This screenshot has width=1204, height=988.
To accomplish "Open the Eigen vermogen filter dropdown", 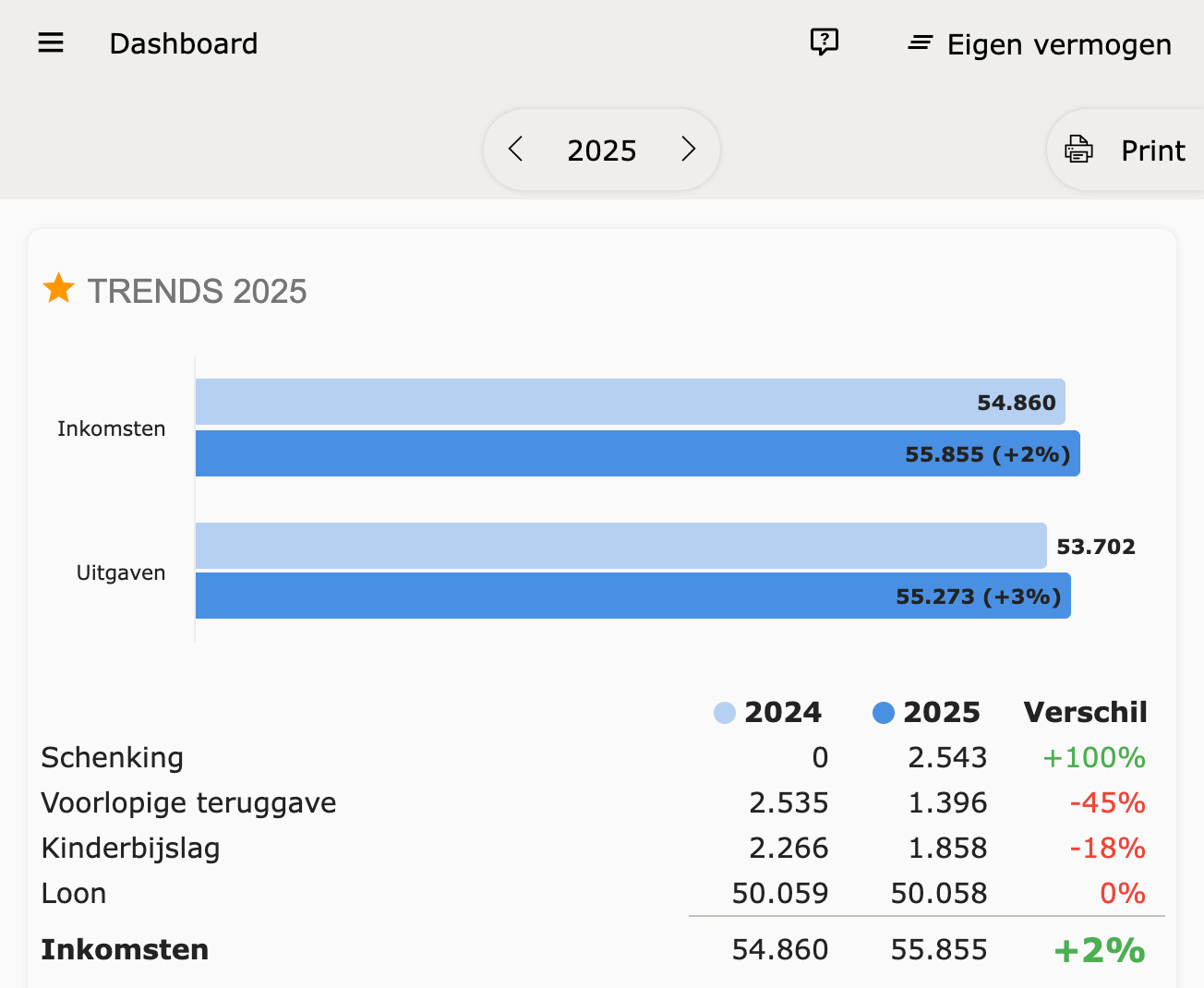I will coord(1040,44).
